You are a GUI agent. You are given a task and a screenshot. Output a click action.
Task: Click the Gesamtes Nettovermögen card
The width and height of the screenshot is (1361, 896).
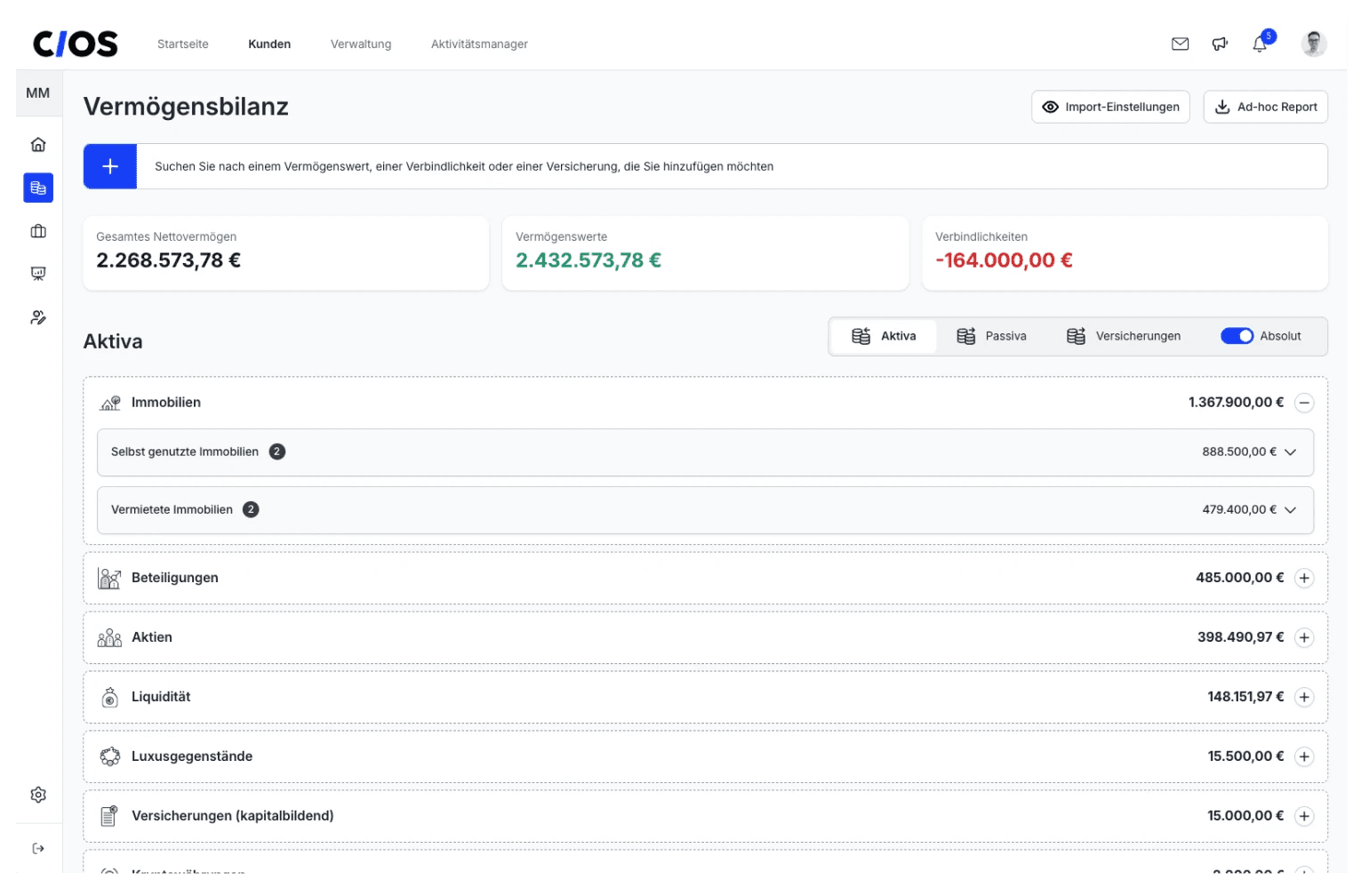[x=285, y=253]
